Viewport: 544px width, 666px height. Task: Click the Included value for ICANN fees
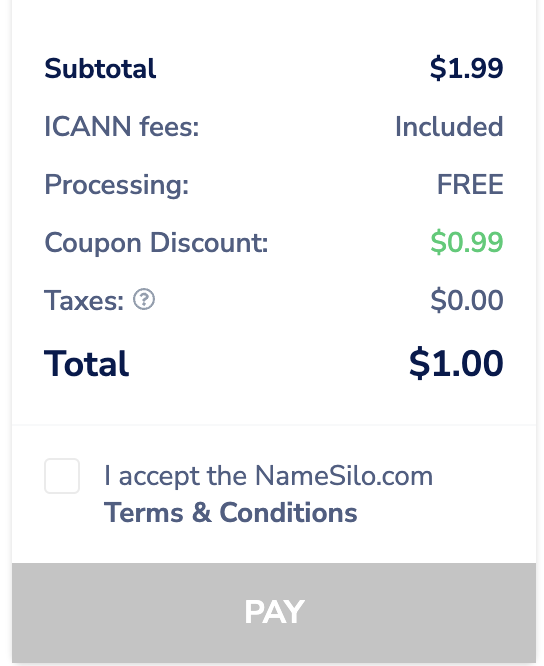pos(449,127)
